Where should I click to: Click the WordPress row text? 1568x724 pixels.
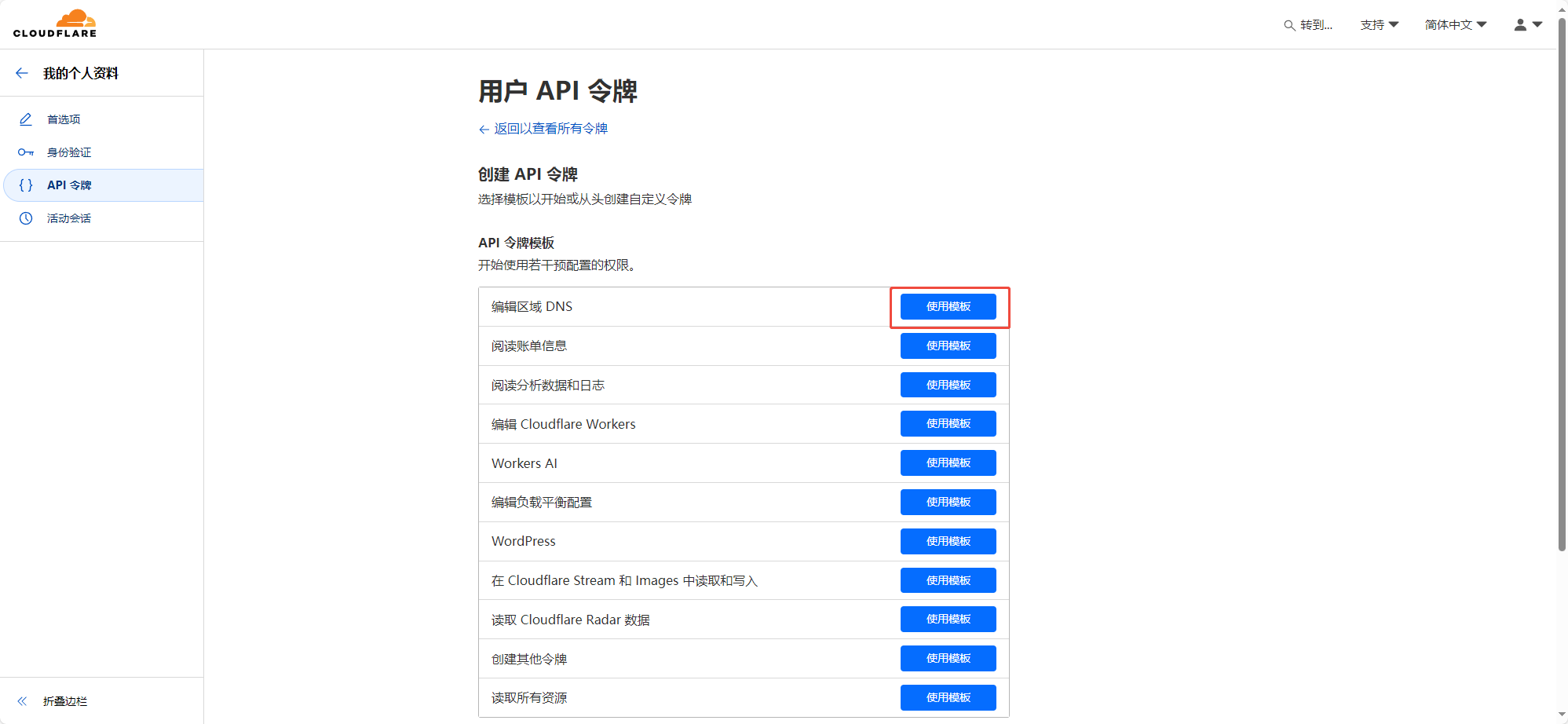coord(524,541)
